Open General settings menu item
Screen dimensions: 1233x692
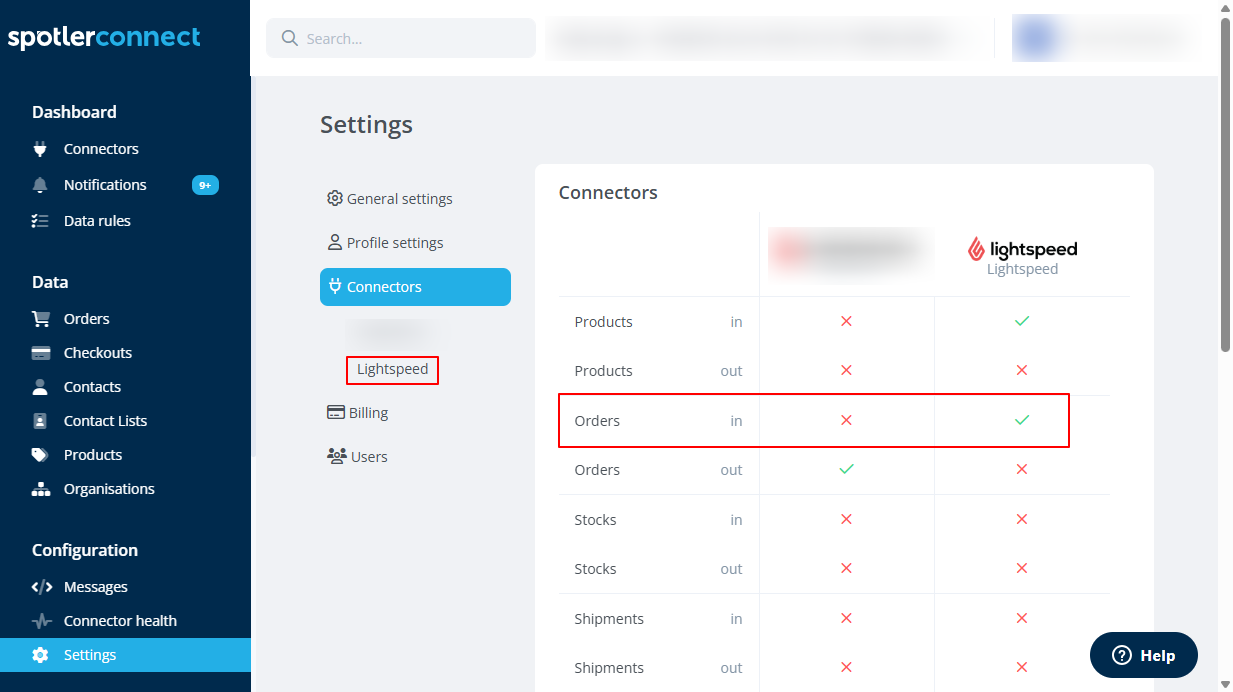390,199
